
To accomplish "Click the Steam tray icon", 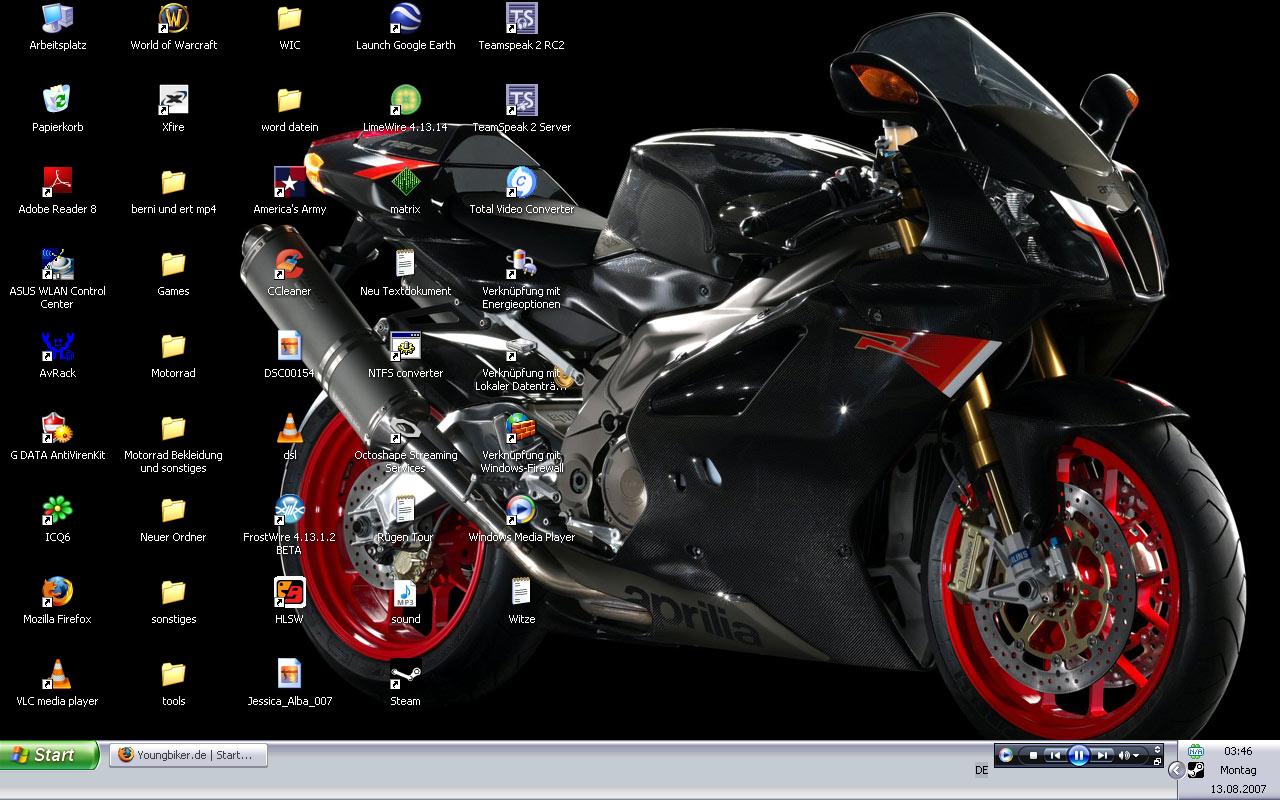I will pos(1195,770).
